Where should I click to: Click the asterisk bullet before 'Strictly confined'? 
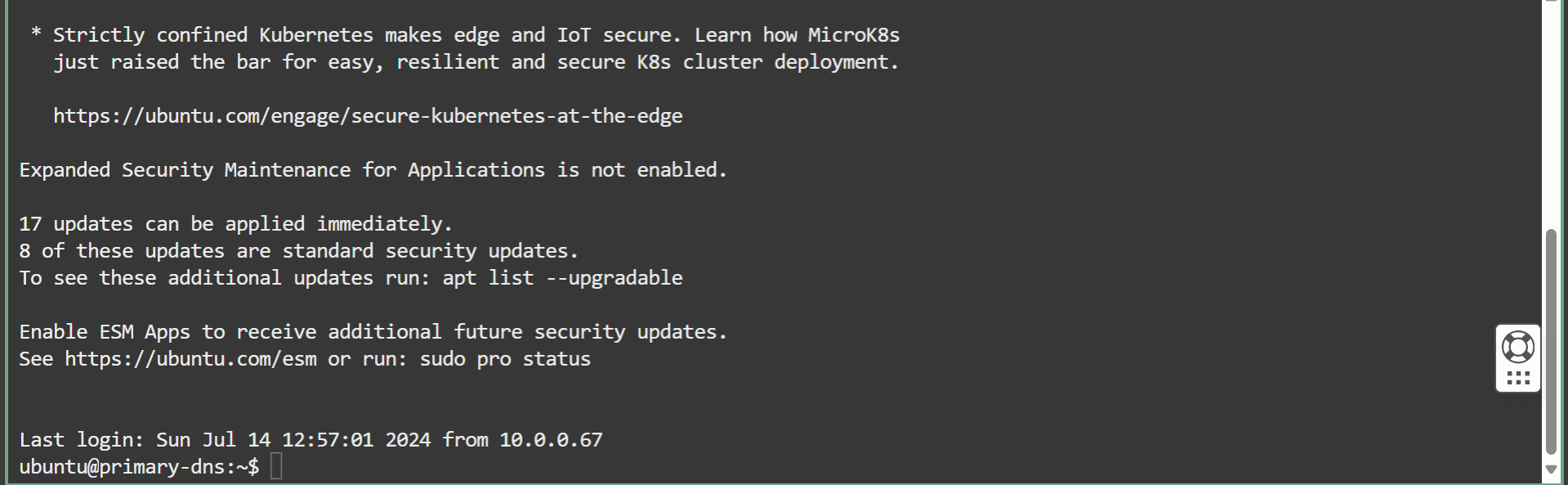36,34
